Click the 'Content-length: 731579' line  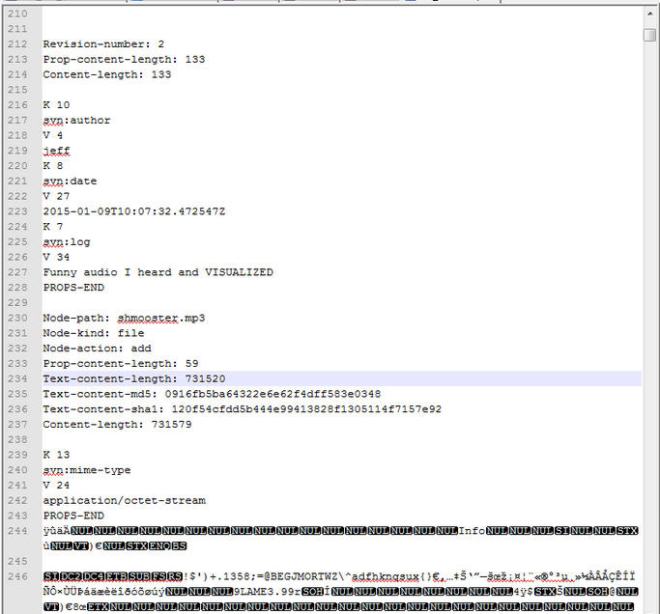tap(117, 424)
